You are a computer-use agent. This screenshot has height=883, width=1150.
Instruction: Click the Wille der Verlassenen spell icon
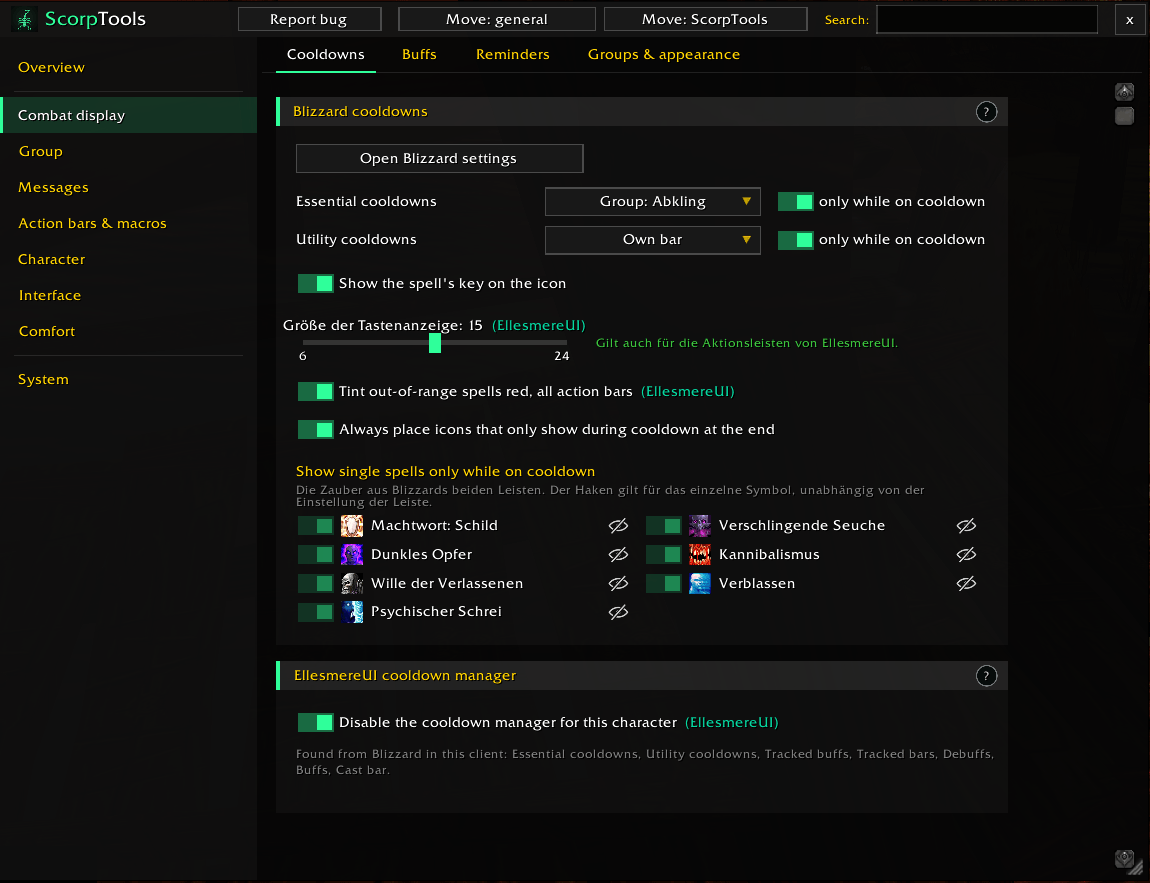tap(352, 584)
